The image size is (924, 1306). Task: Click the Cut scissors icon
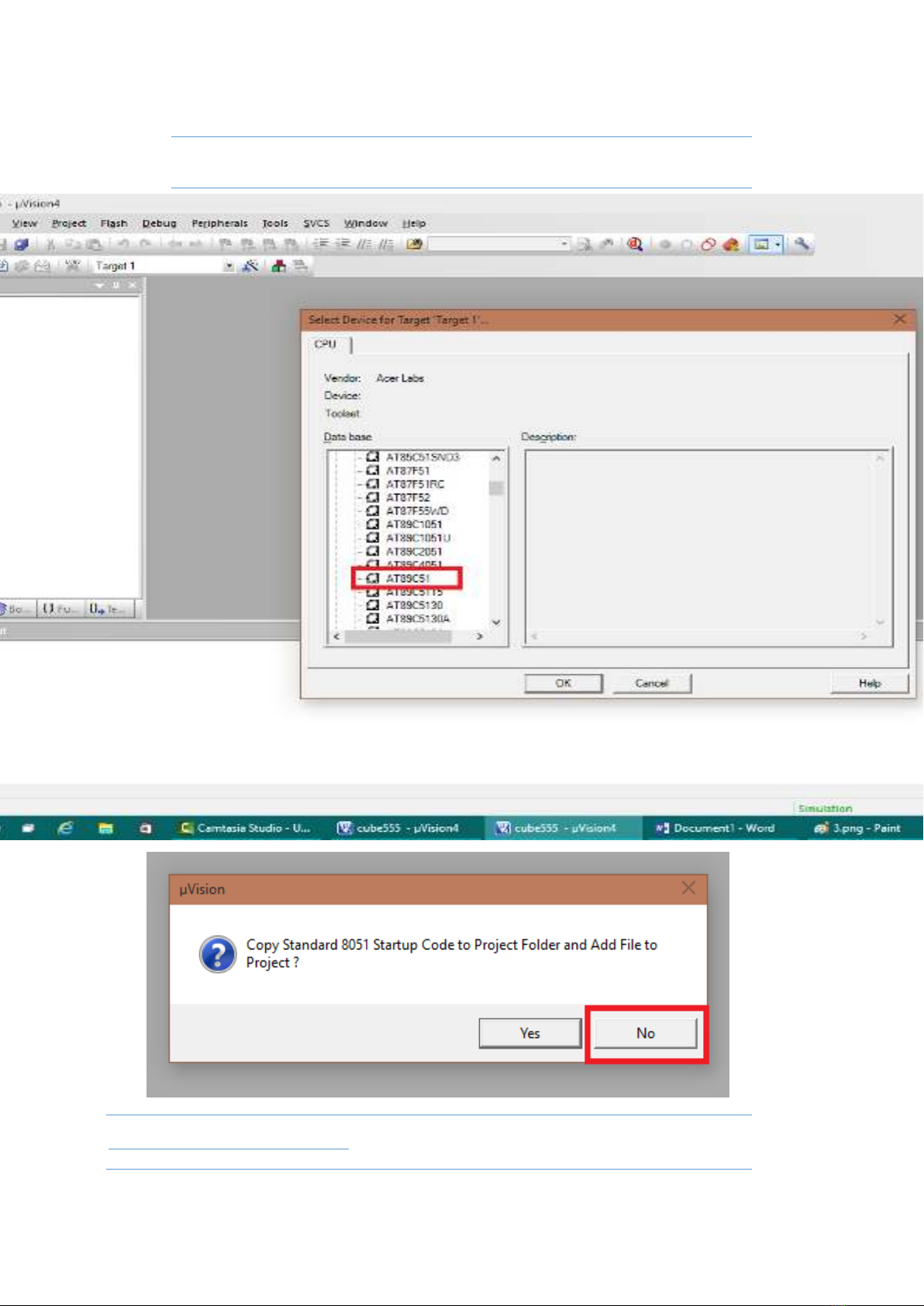coord(50,245)
